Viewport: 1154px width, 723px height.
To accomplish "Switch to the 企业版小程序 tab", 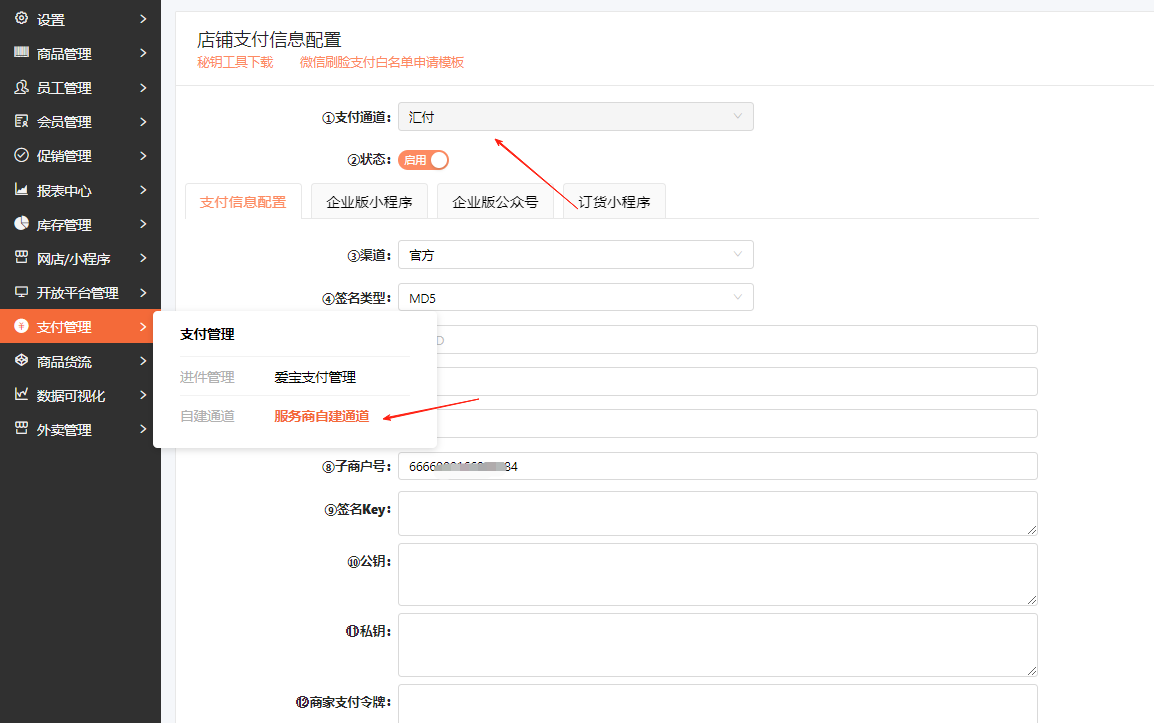I will [369, 202].
